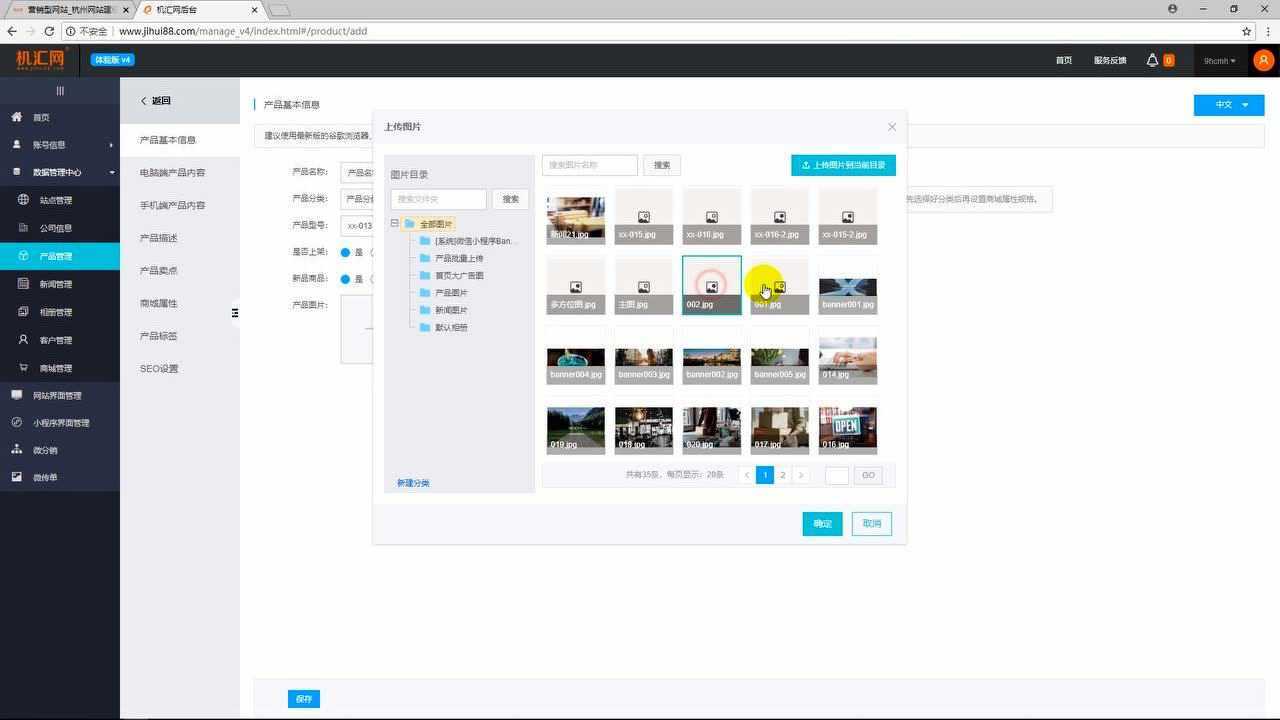Bookmark this page with the star icon
The width and height of the screenshot is (1280, 720).
point(1246,31)
